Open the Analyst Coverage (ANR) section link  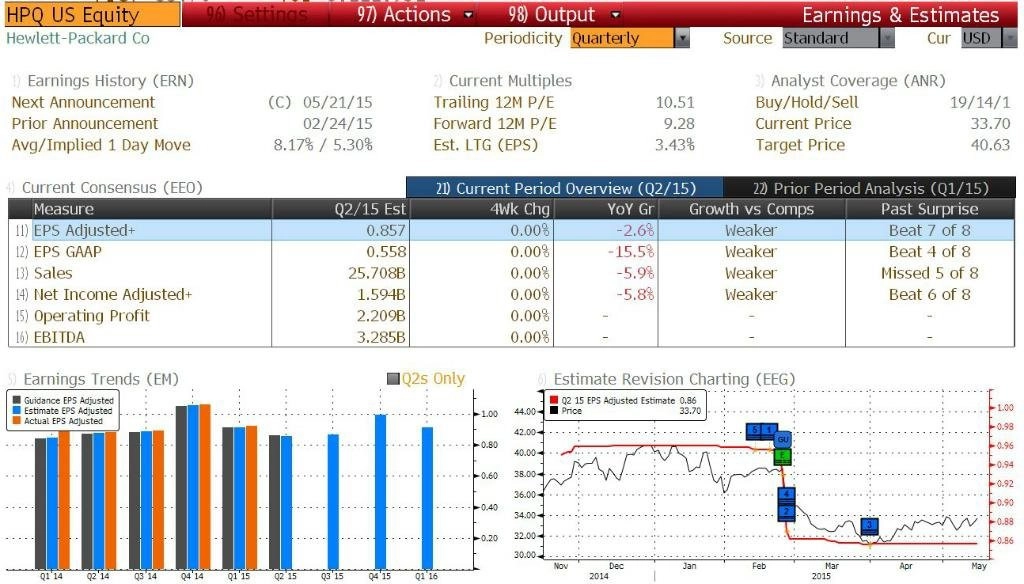[858, 81]
